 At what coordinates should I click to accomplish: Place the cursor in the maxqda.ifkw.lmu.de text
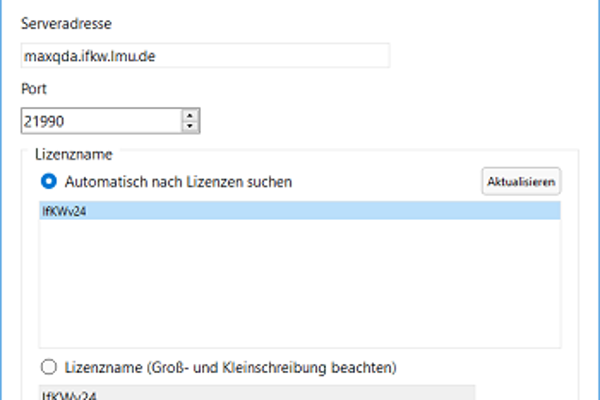click(98, 56)
